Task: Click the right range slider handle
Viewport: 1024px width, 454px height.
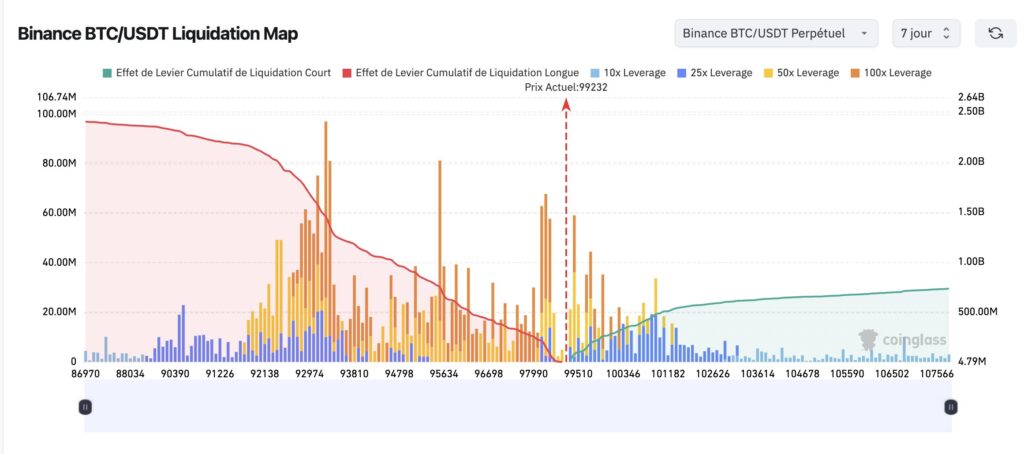Action: pos(951,407)
